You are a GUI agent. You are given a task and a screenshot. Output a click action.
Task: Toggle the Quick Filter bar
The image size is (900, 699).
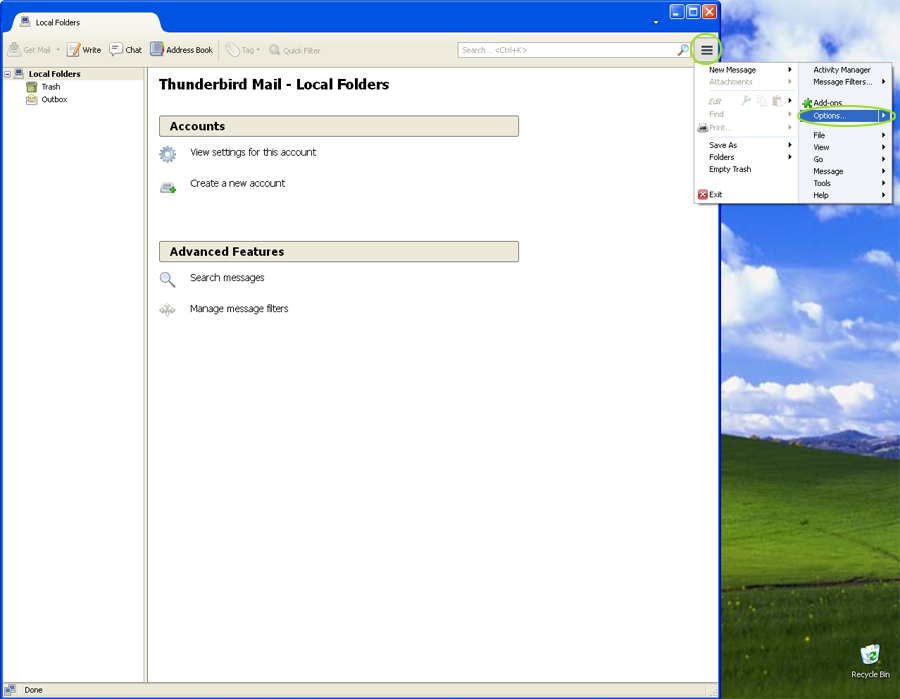(294, 51)
